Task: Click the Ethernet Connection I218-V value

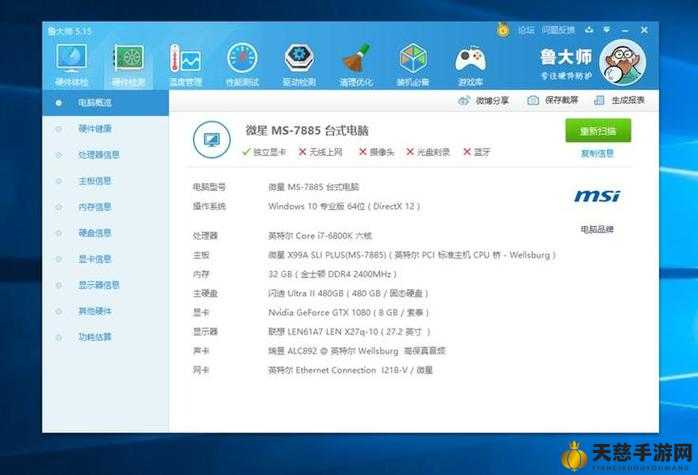Action: point(350,370)
